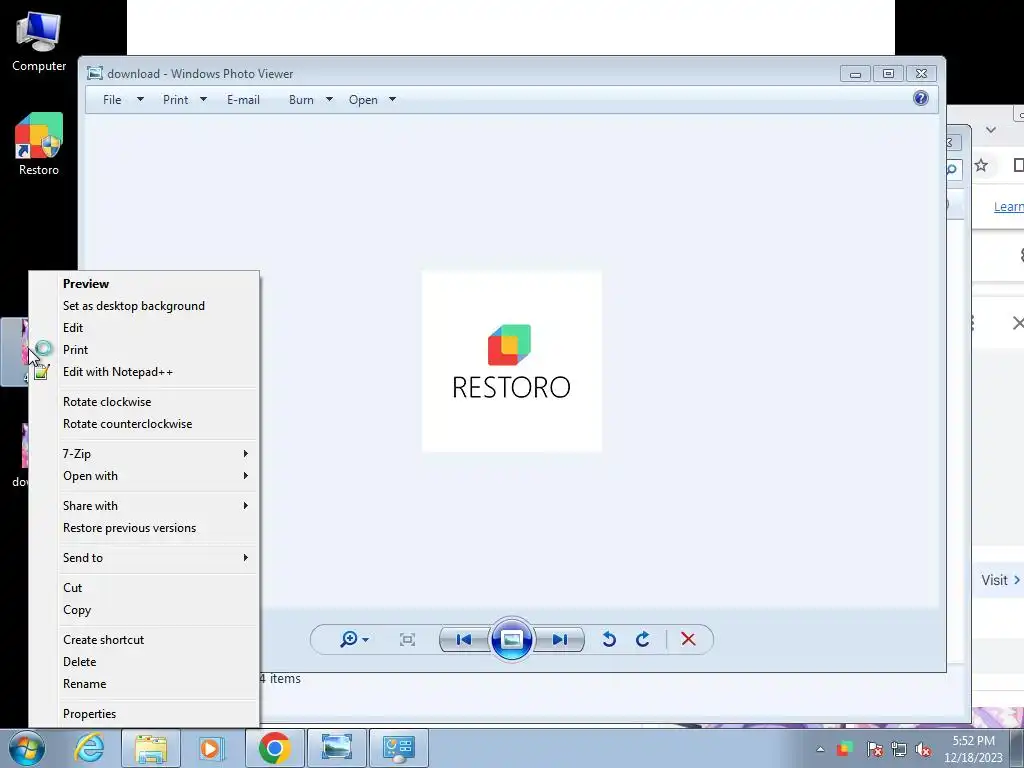Open the Photo Viewer help icon
The width and height of the screenshot is (1024, 768).
pyautogui.click(x=920, y=99)
